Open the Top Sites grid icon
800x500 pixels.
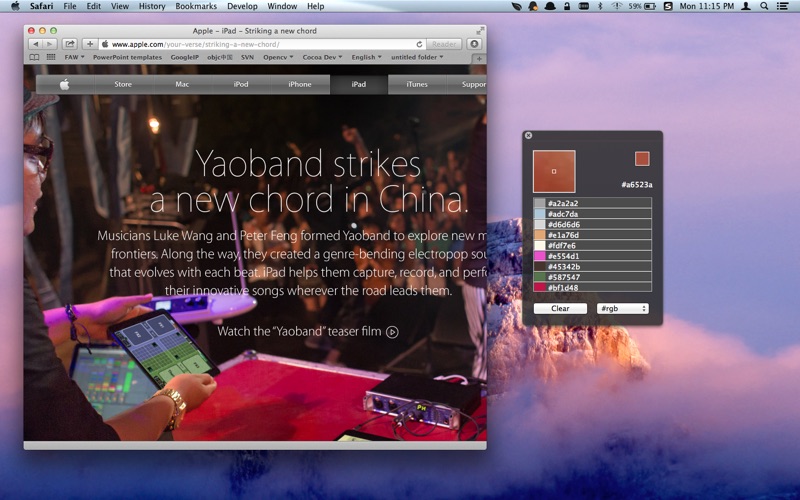51,57
